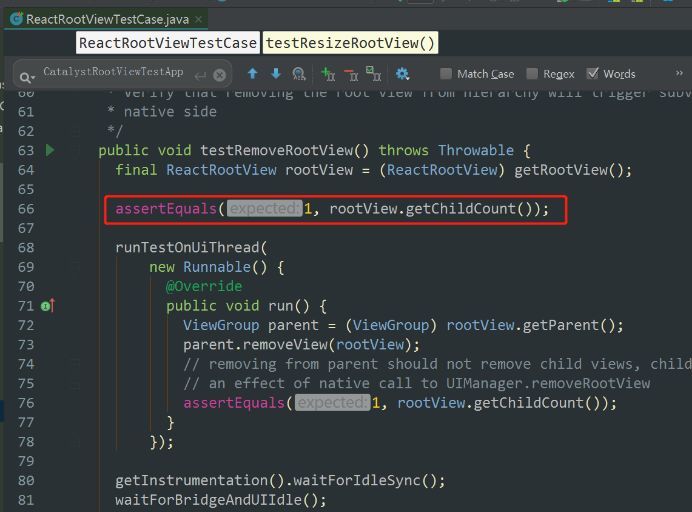Open Find in usages view icon
Screen dimensions: 692x512
point(299,74)
